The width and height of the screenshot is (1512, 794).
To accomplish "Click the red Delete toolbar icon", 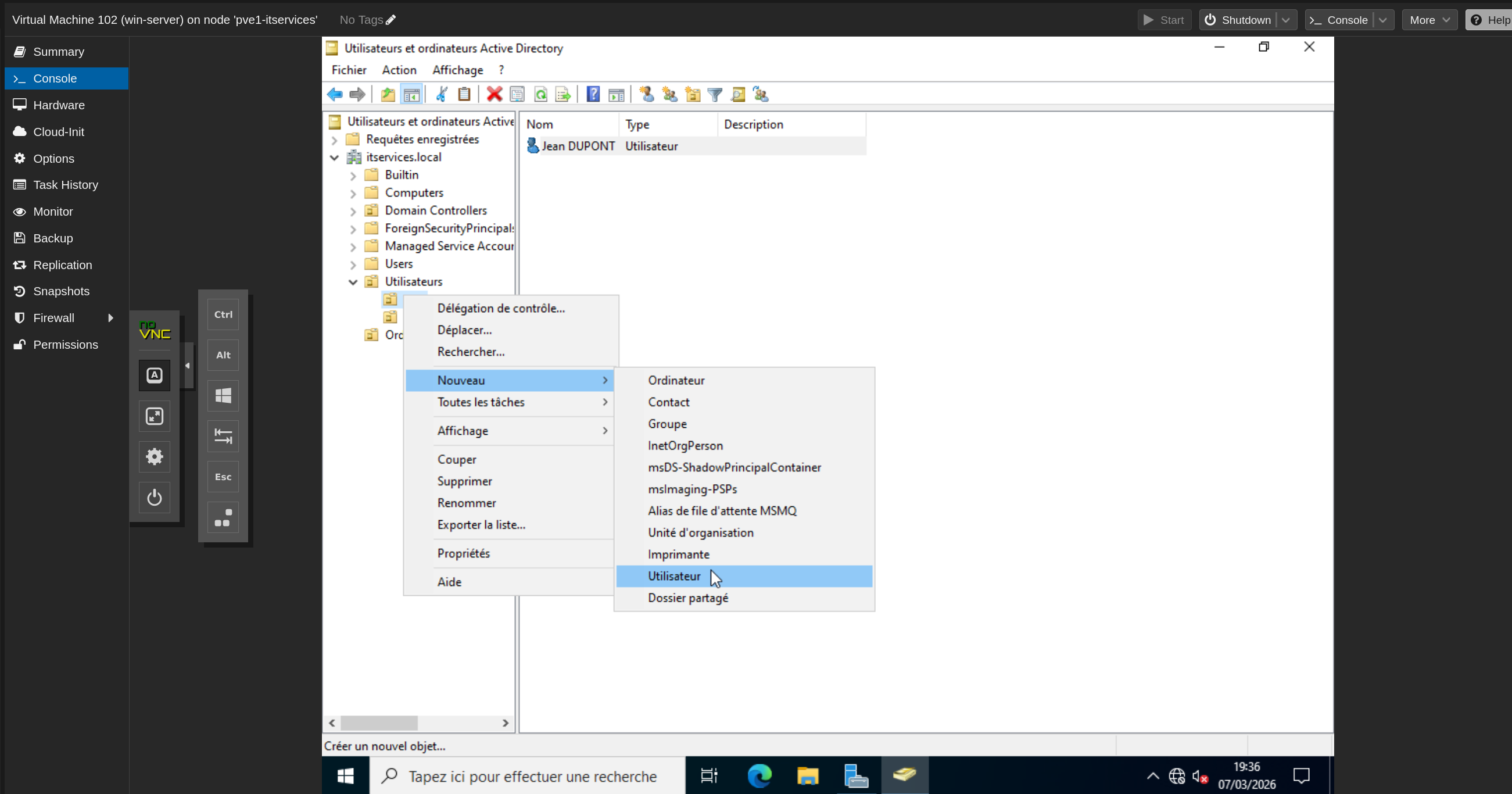I will click(494, 94).
